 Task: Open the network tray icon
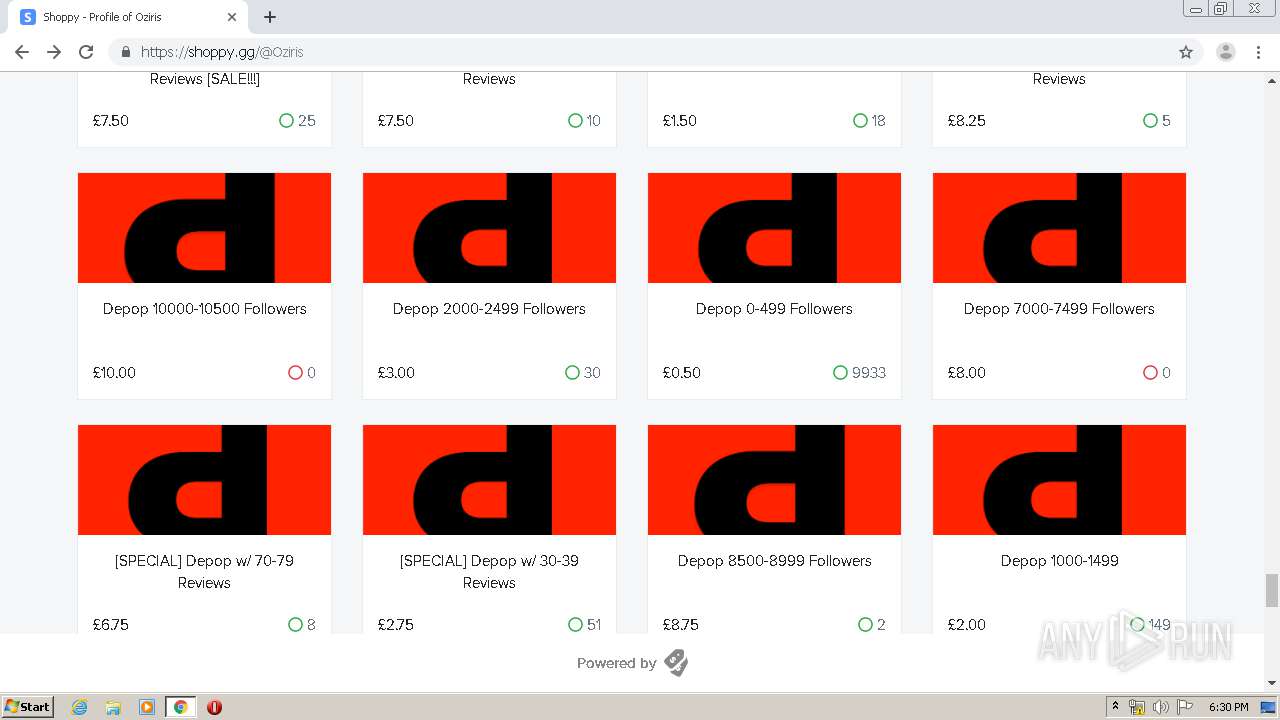[x=1137, y=707]
